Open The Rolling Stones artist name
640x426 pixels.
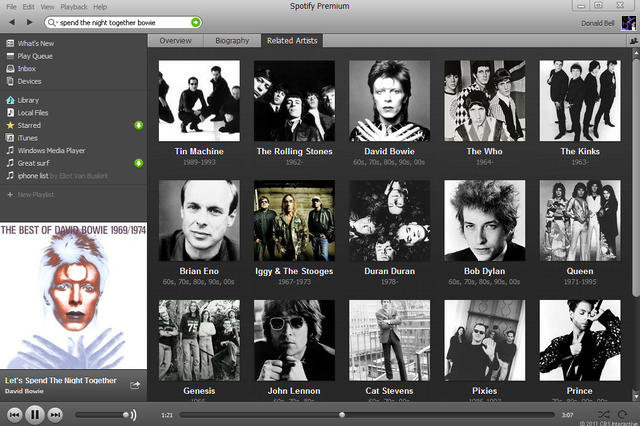pyautogui.click(x=294, y=151)
